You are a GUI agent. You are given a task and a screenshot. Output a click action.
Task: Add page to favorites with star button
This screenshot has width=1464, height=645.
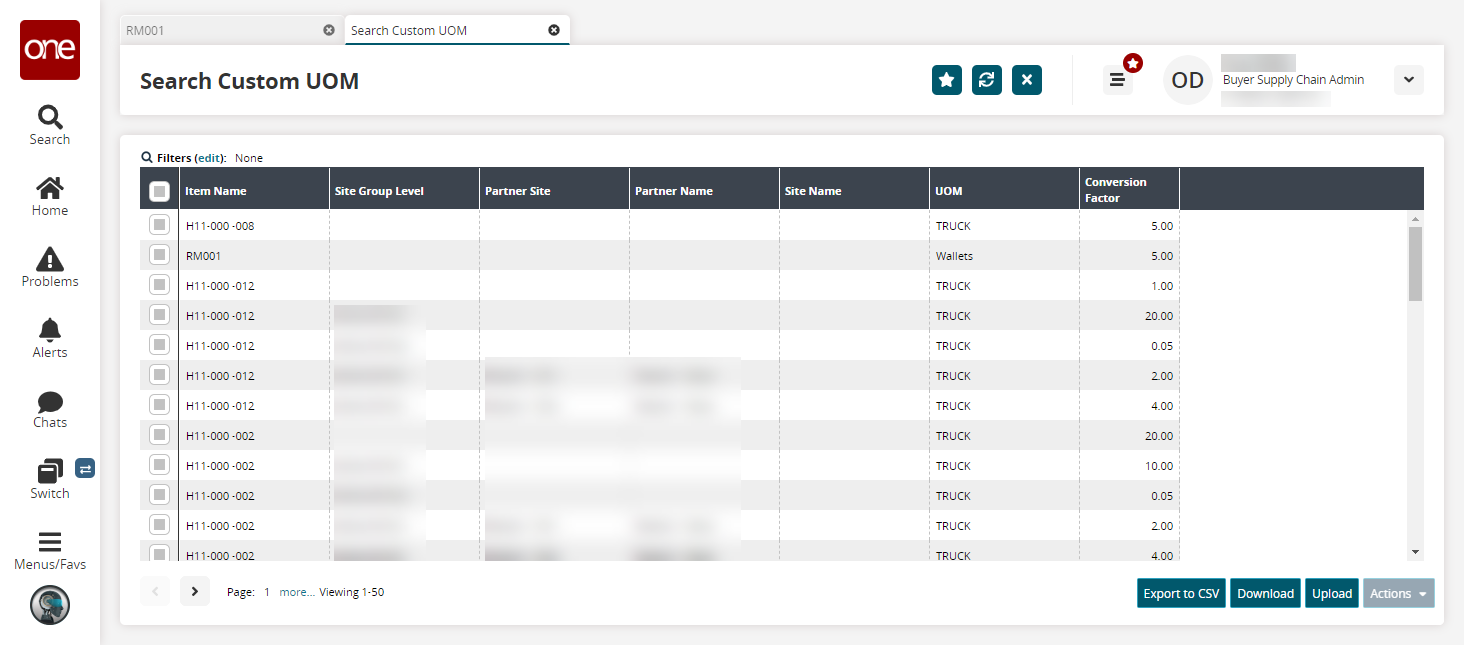(x=946, y=80)
